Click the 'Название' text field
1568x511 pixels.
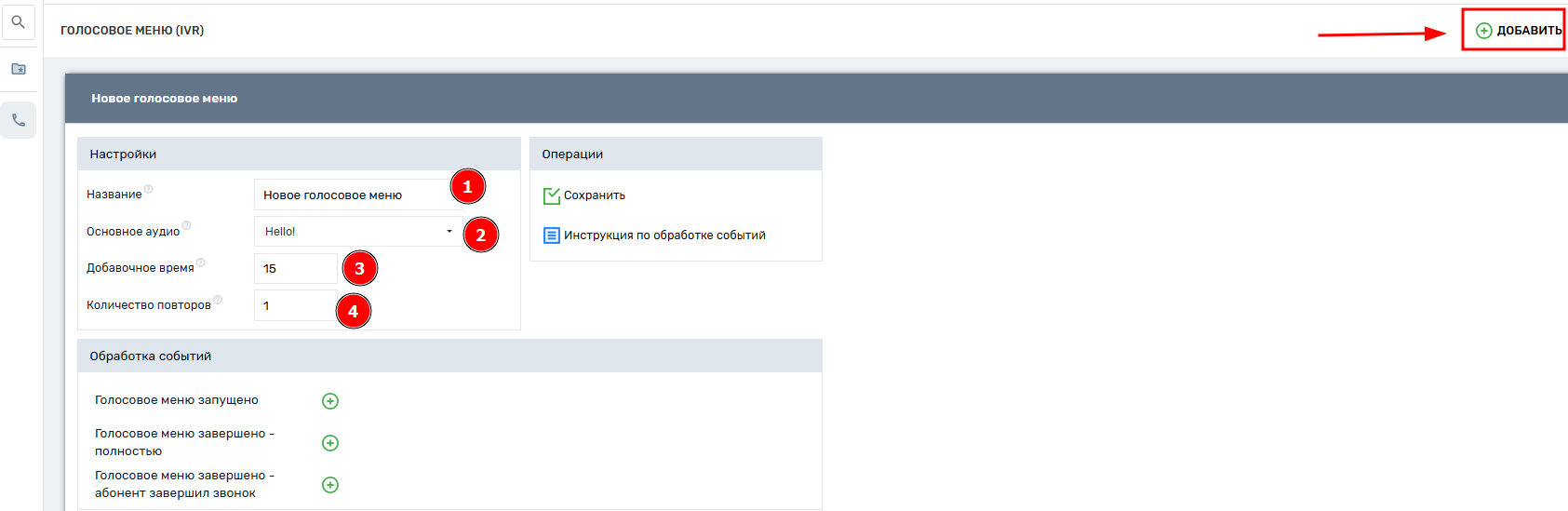tap(352, 195)
